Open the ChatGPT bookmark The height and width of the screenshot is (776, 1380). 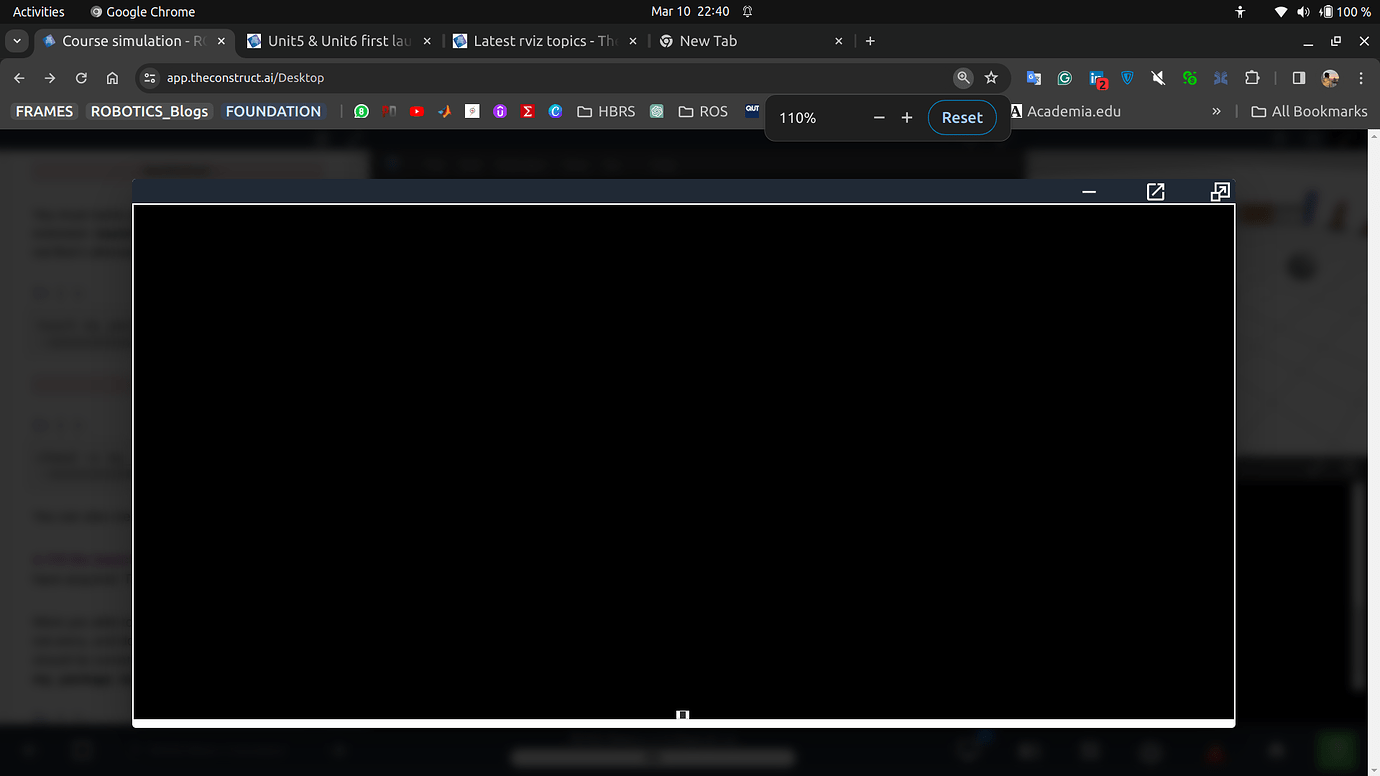(x=657, y=111)
